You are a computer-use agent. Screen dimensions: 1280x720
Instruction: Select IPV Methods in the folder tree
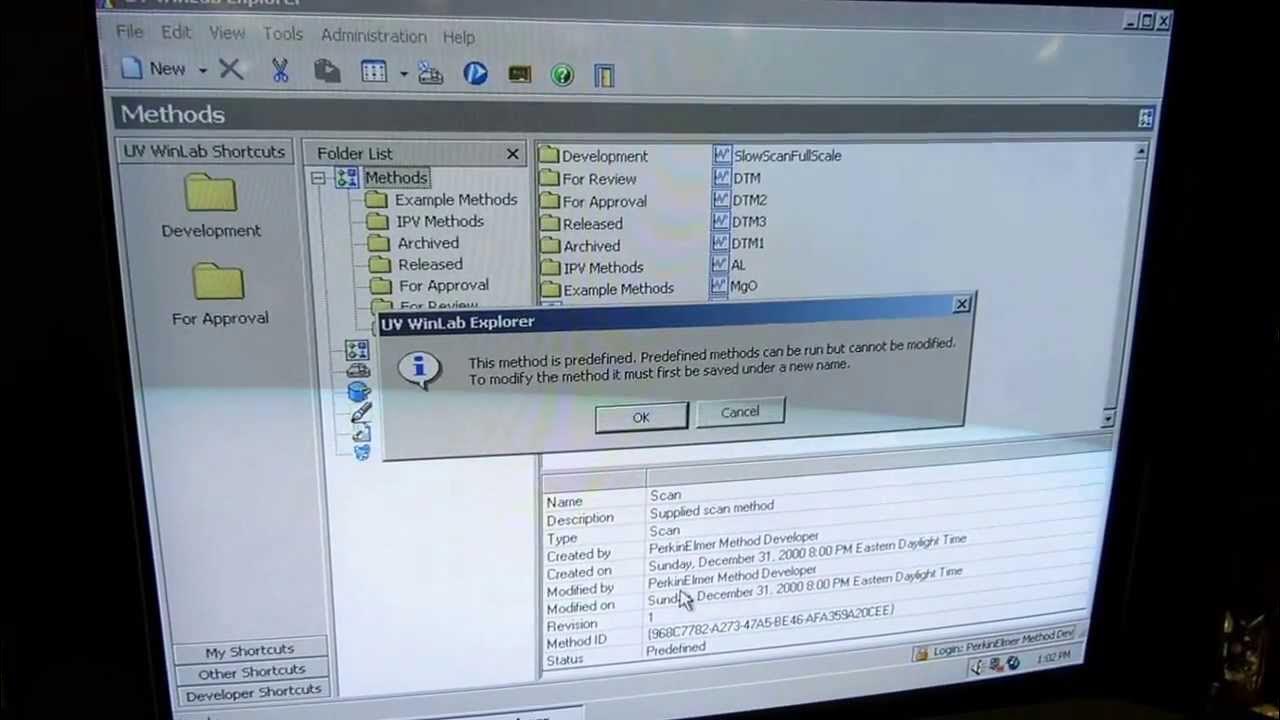coord(440,221)
